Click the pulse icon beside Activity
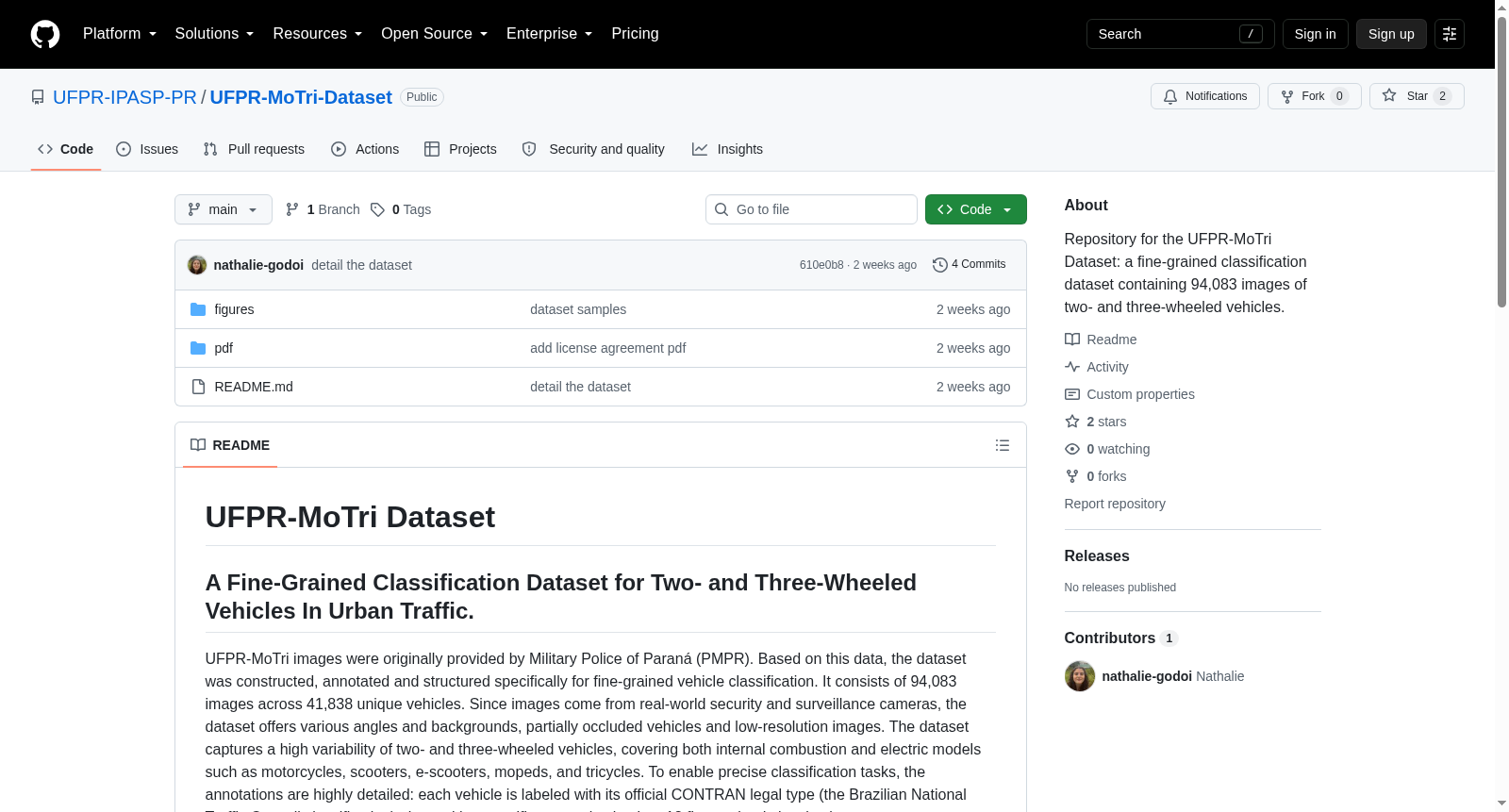Viewport: 1509px width, 812px height. [x=1072, y=367]
